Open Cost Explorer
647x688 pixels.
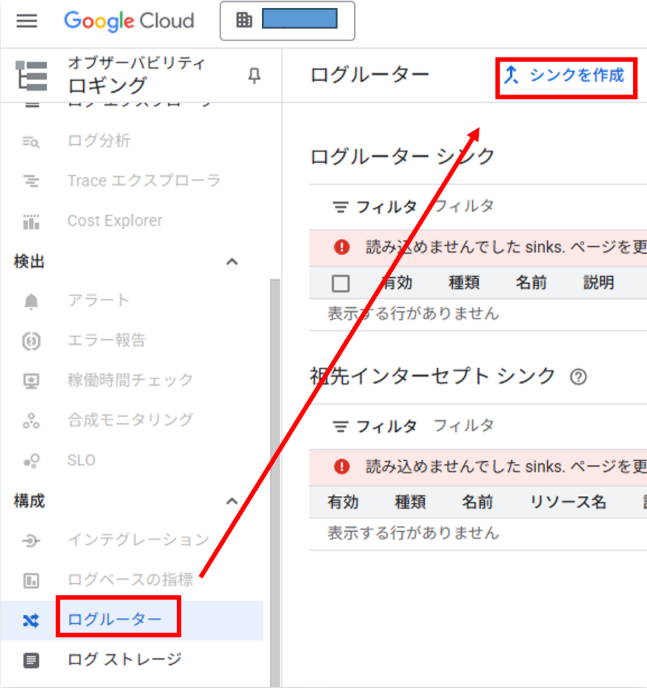pyautogui.click(x=115, y=220)
